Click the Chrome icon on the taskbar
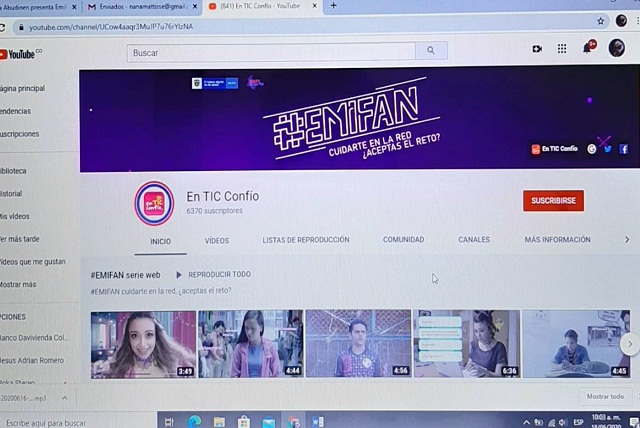Screen dimensions: 640x428 293,422
